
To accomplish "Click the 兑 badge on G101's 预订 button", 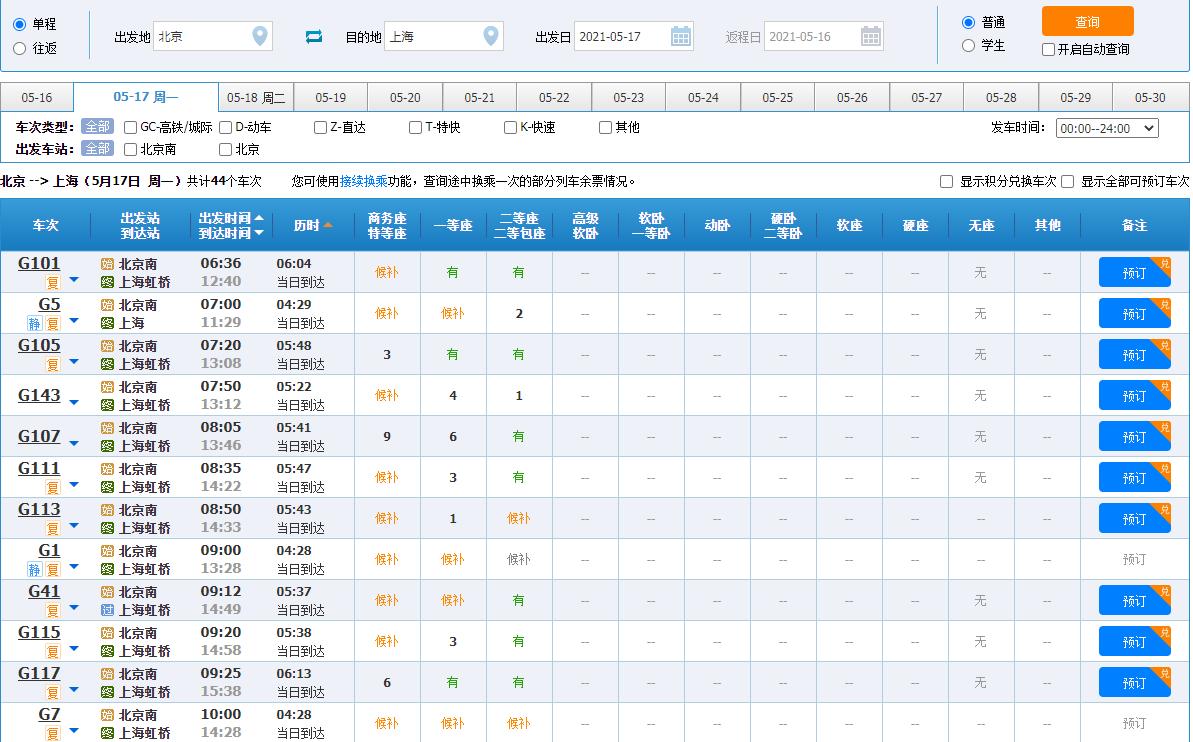I will (1162, 264).
